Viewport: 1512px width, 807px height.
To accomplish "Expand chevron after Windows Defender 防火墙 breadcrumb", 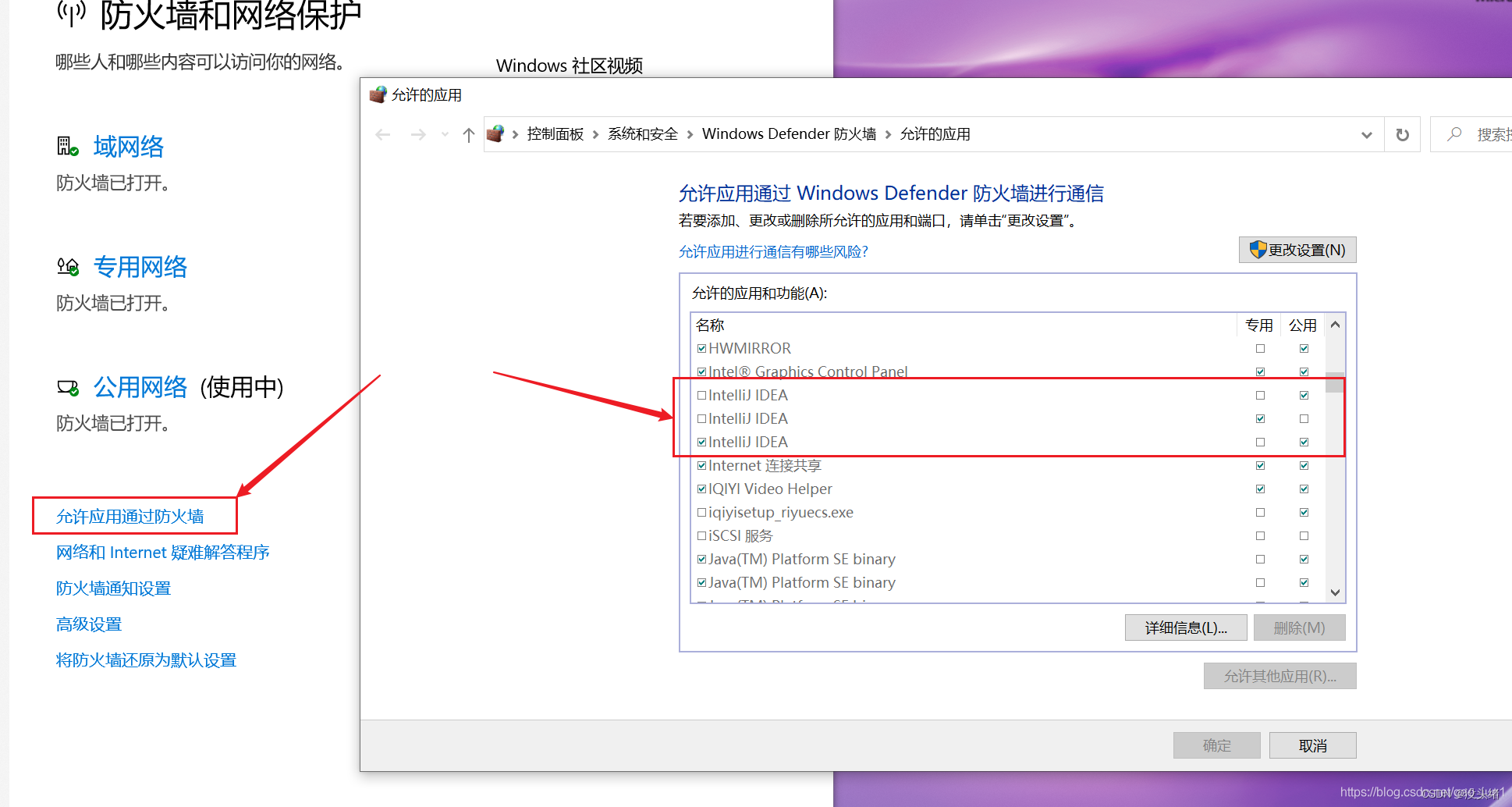I will [889, 134].
